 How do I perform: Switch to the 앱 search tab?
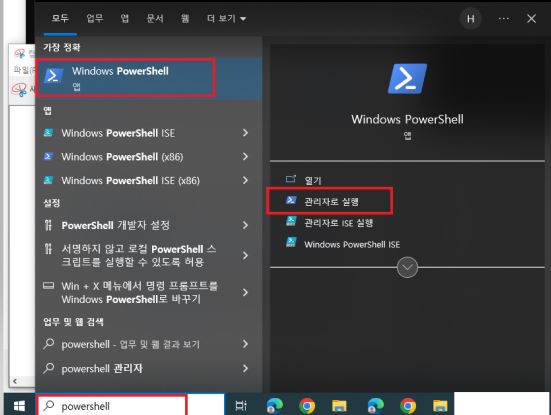125,18
